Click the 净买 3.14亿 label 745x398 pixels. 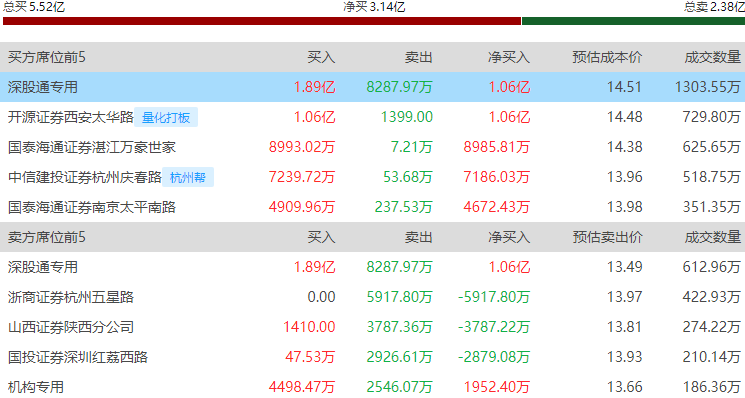[374, 7]
